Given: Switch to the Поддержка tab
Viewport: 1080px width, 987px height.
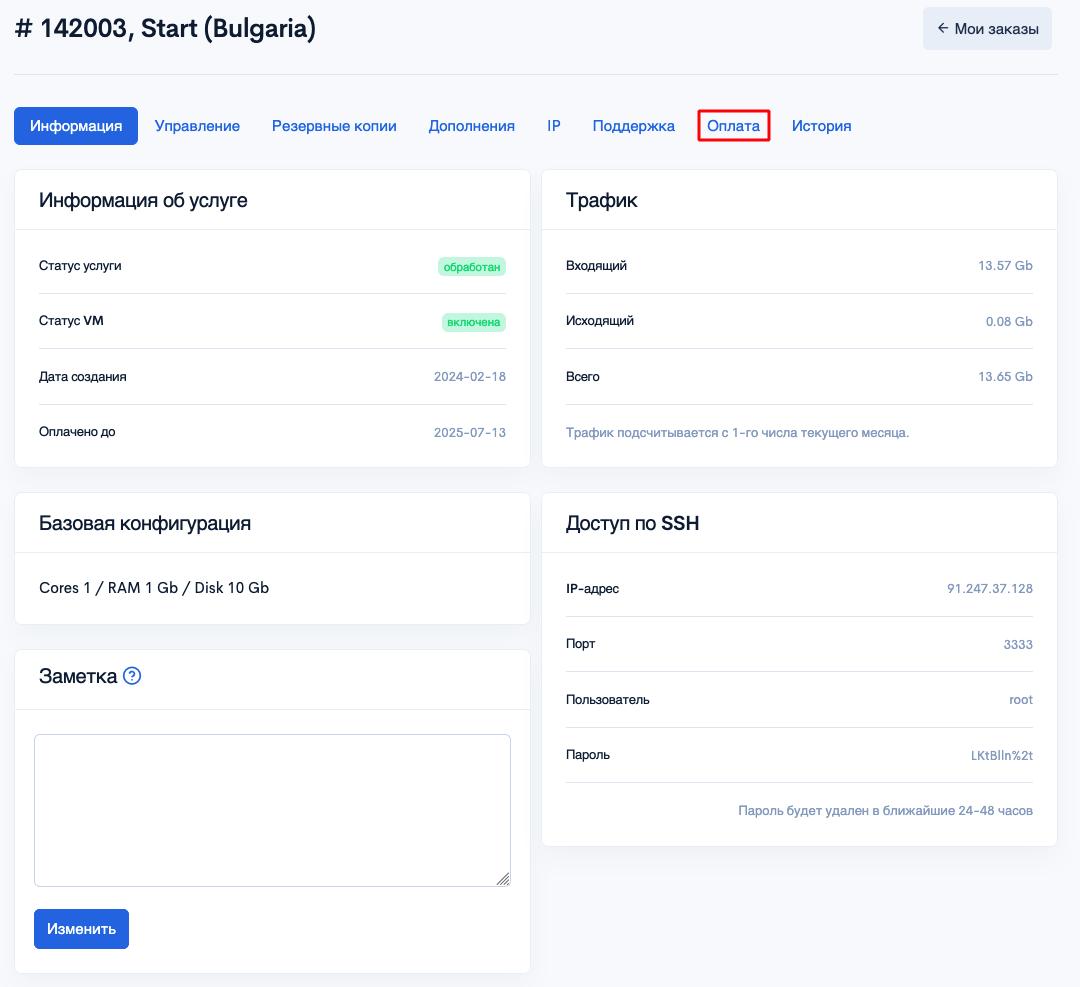Looking at the screenshot, I should (634, 126).
